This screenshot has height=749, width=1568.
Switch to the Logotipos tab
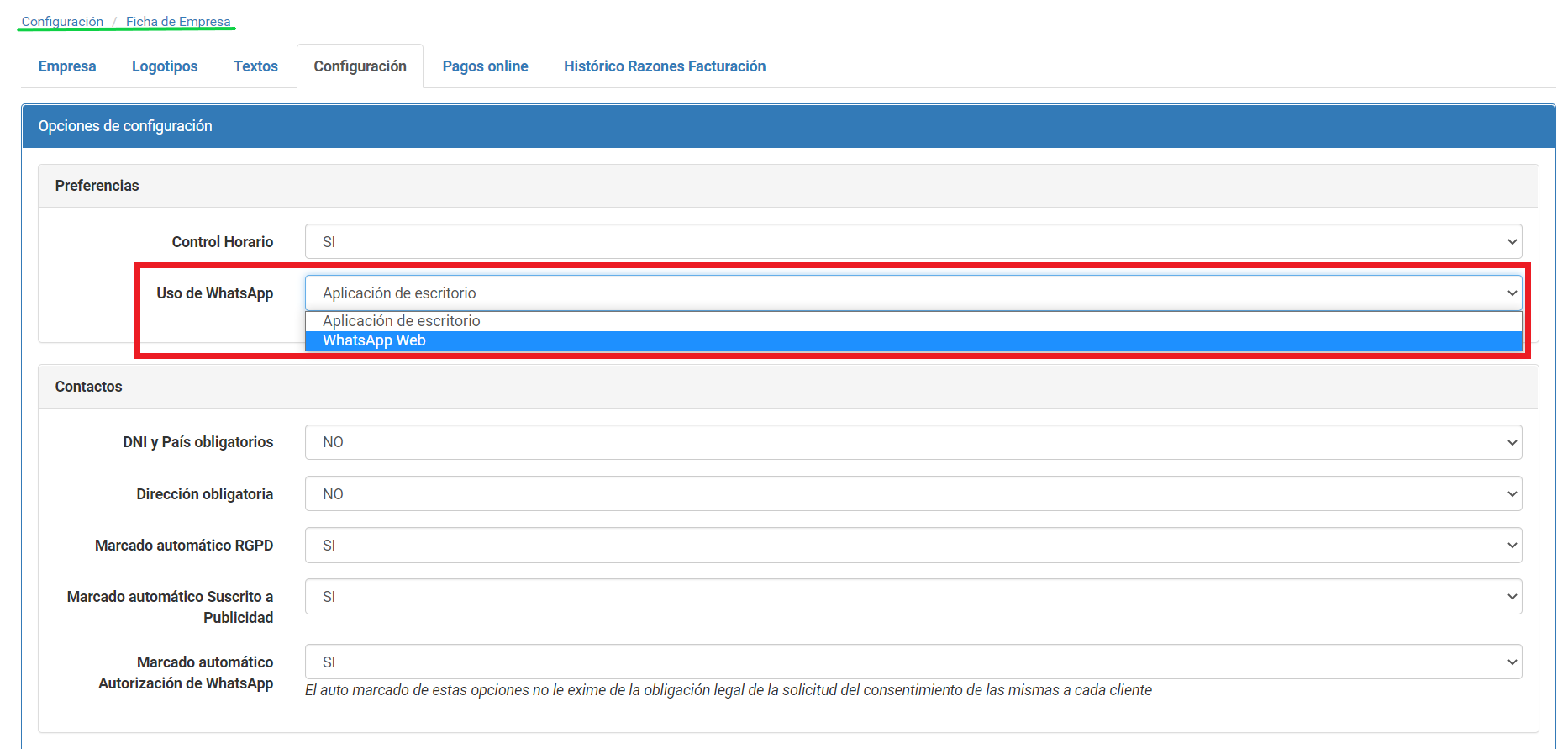click(165, 66)
